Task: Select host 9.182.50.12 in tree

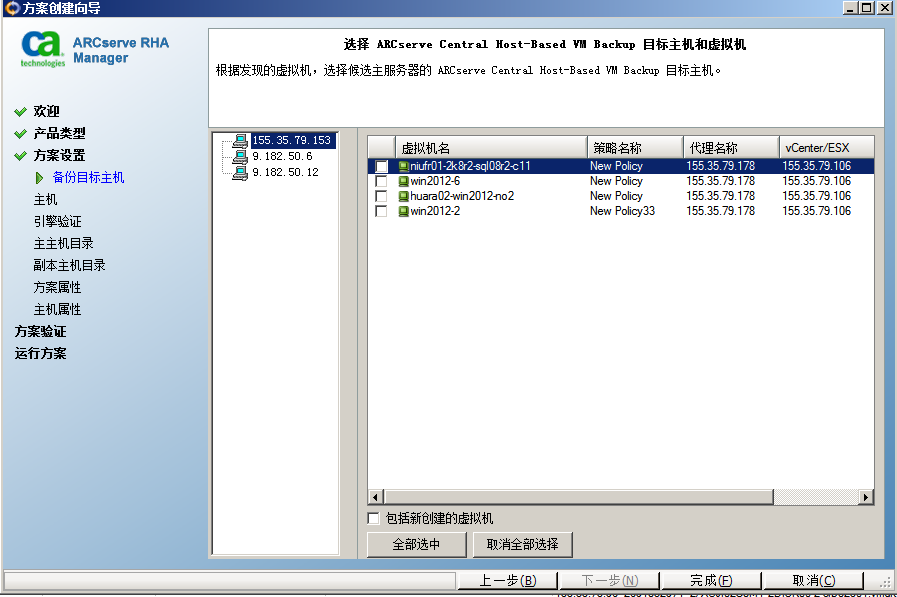Action: [x=285, y=172]
